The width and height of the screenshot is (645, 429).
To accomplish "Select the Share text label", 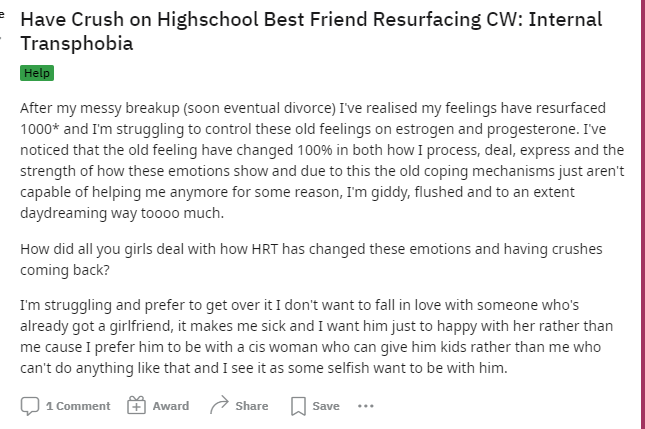I will pyautogui.click(x=252, y=406).
